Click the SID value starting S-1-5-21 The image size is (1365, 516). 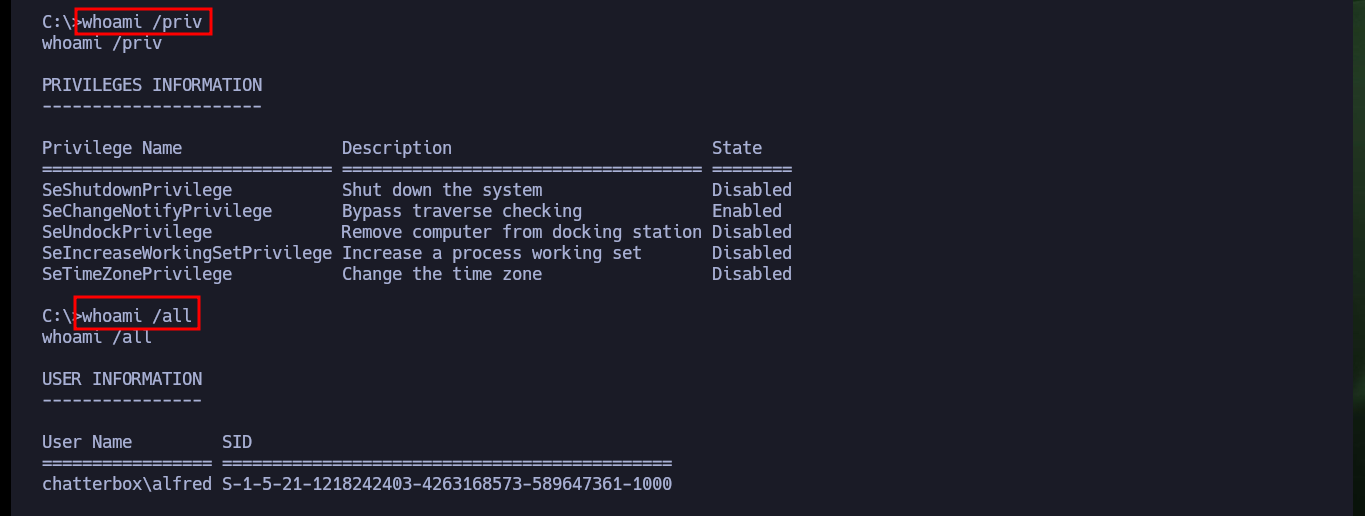[x=447, y=484]
